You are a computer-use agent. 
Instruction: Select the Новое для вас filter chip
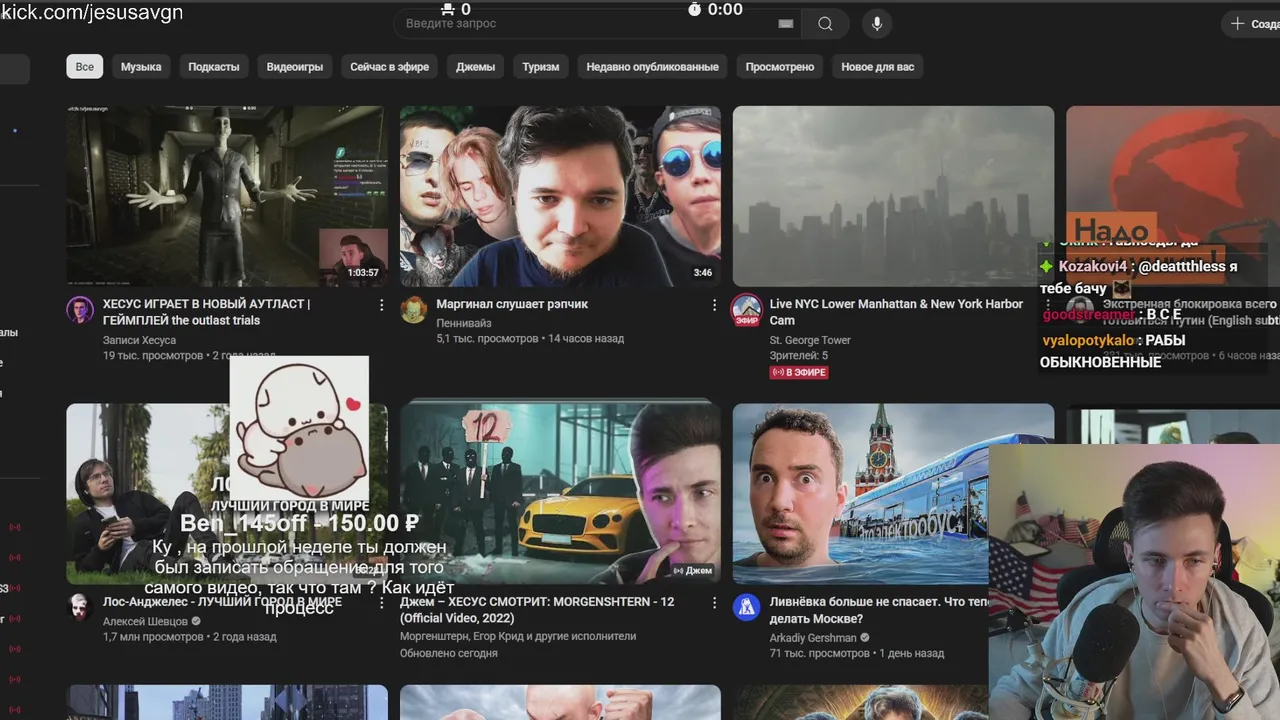point(878,67)
